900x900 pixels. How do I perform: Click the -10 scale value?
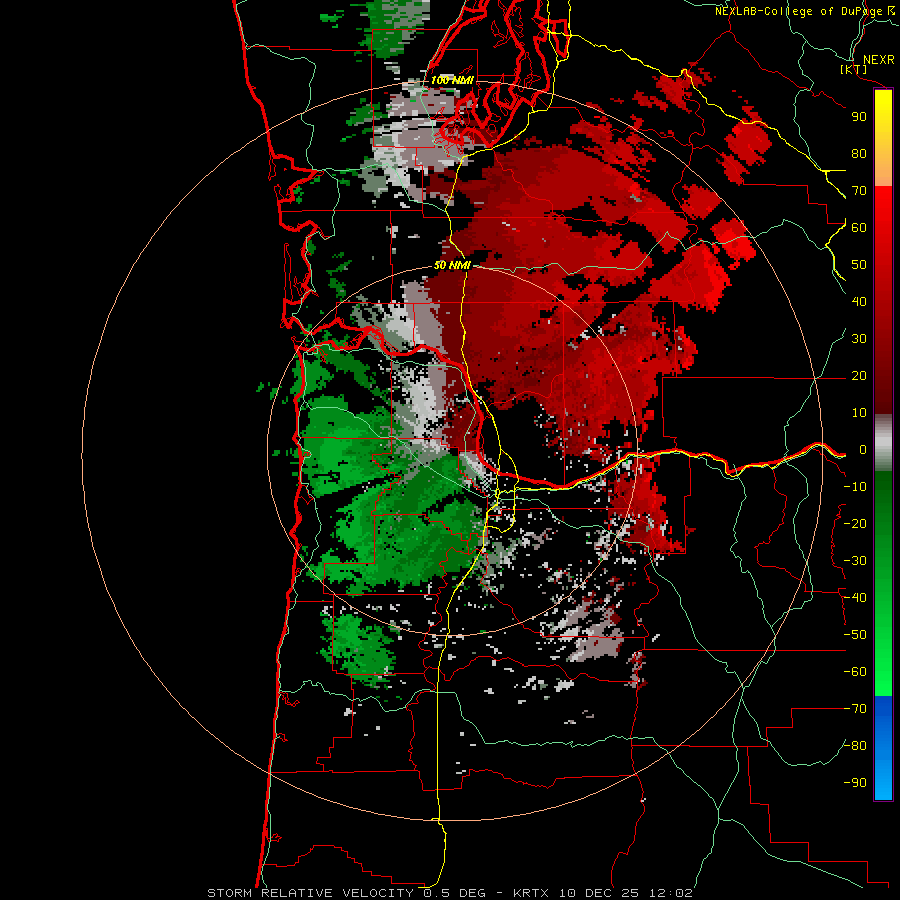click(x=855, y=487)
